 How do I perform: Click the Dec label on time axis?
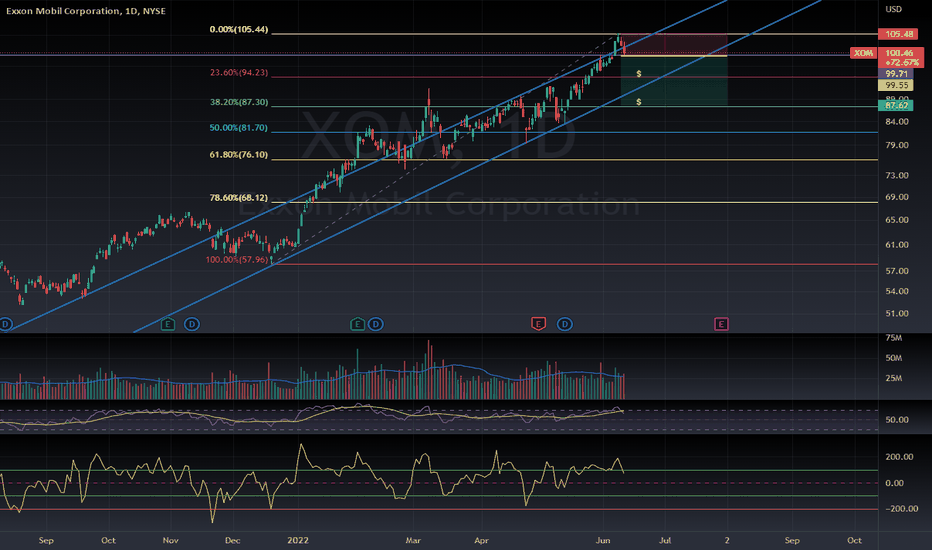(232, 540)
